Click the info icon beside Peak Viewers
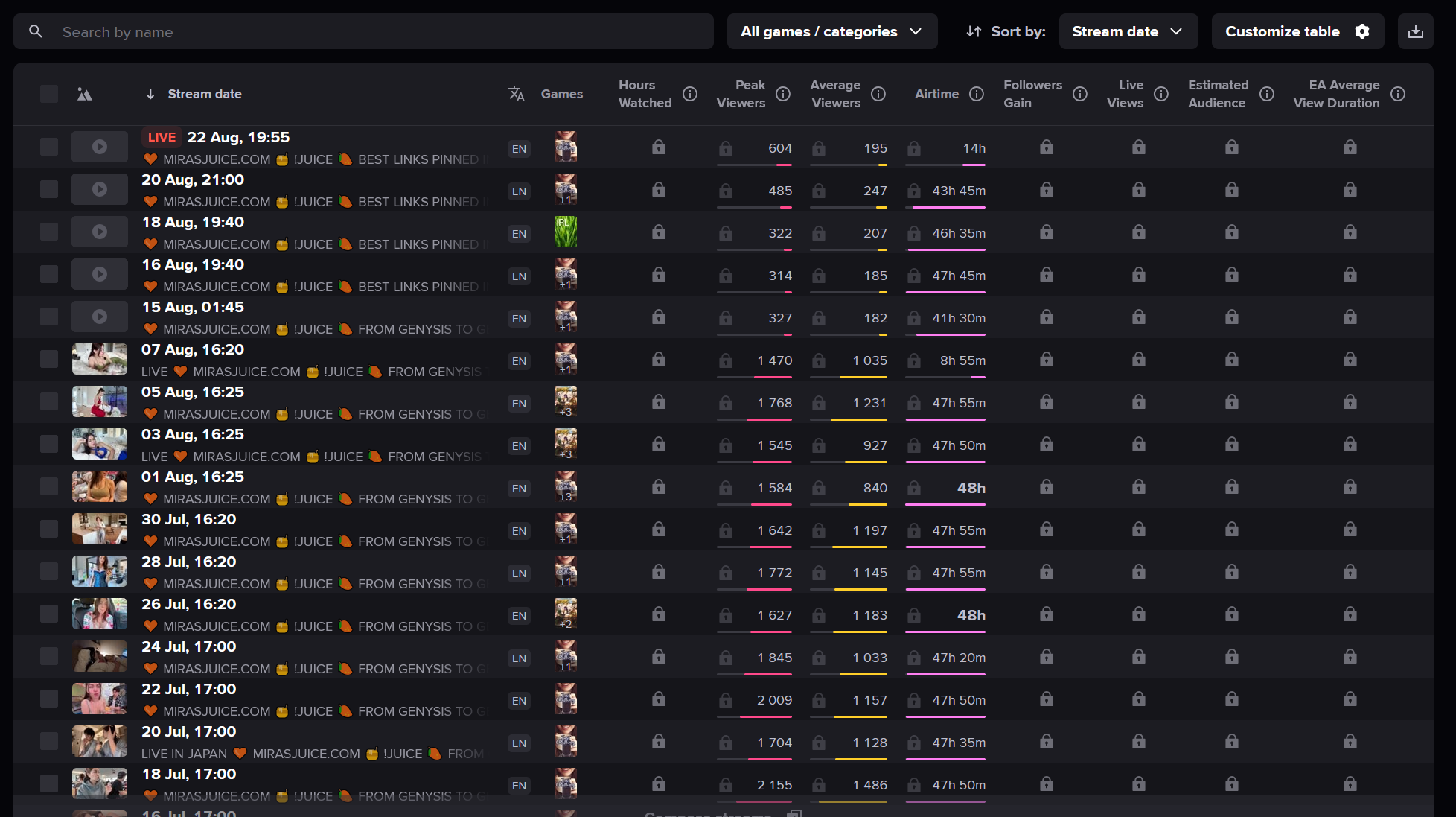 (782, 94)
